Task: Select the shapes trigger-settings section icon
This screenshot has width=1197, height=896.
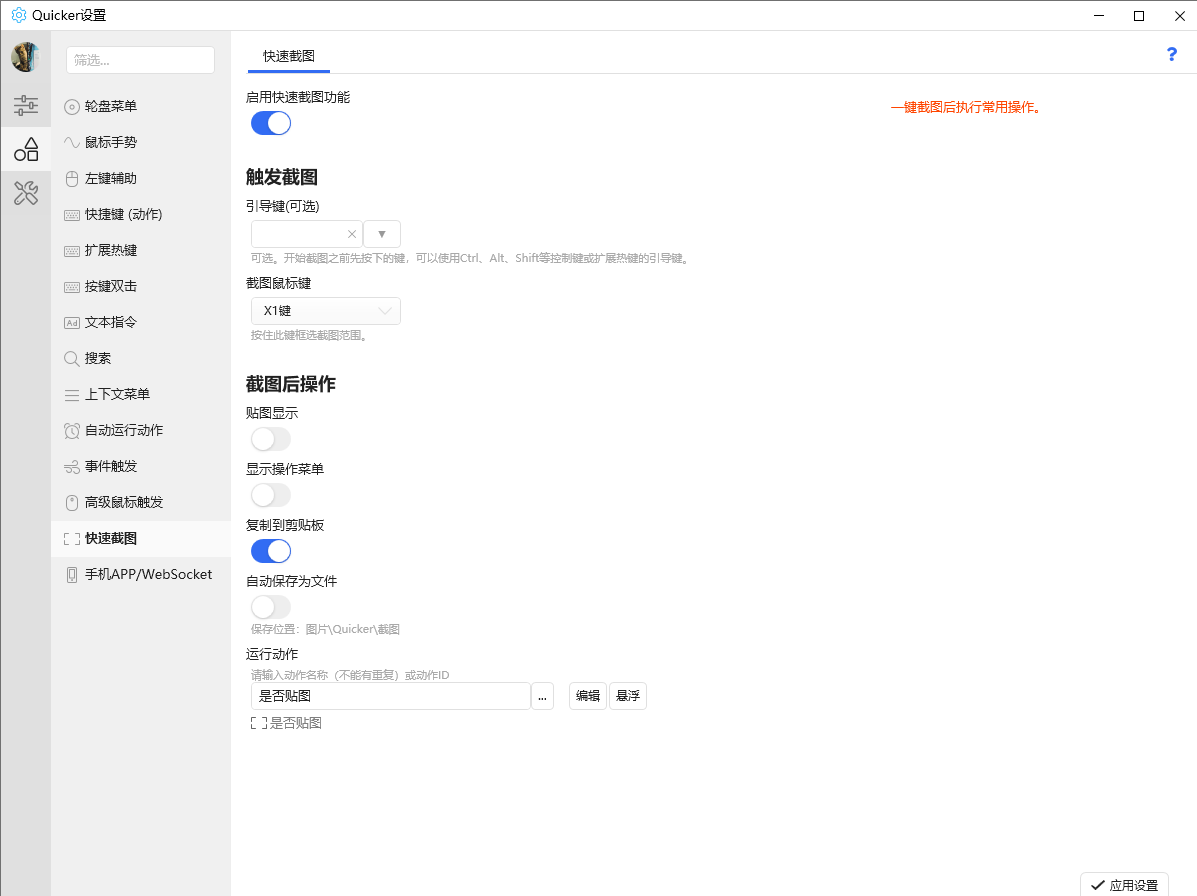Action: [x=26, y=150]
